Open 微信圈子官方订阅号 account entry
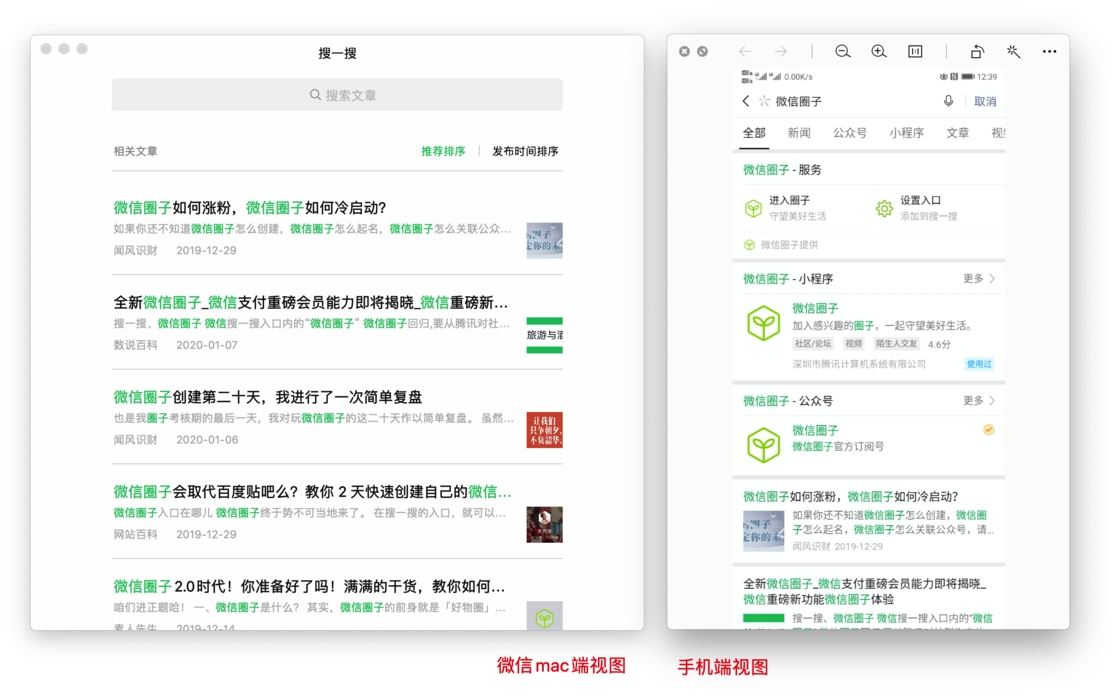Screen dimensions: 1120x696 click(x=838, y=447)
